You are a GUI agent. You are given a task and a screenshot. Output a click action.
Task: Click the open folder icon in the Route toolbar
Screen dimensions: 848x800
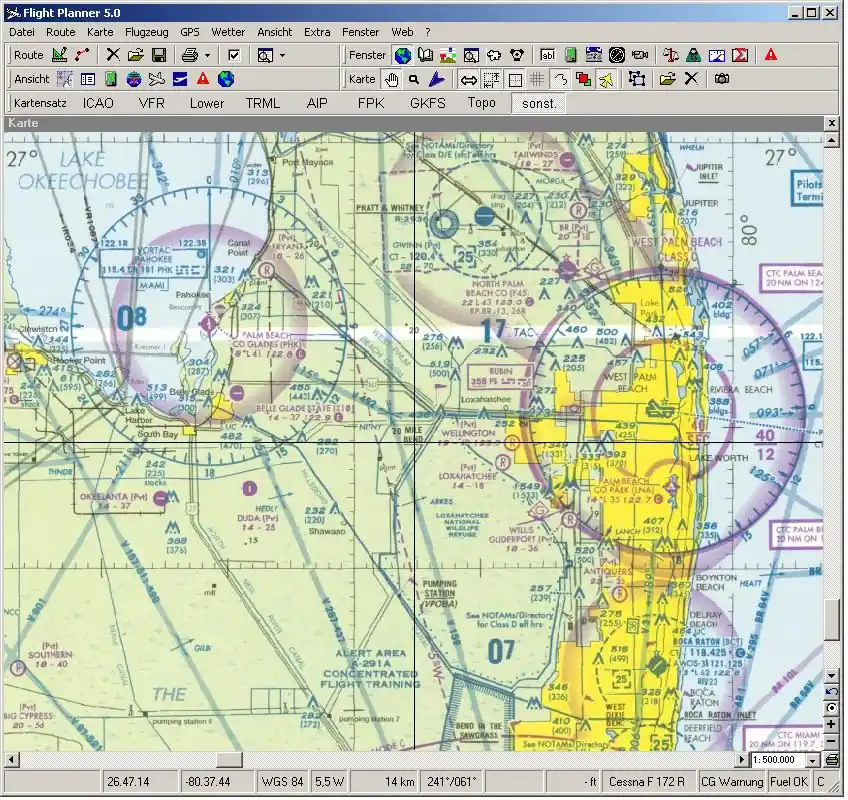(x=136, y=55)
